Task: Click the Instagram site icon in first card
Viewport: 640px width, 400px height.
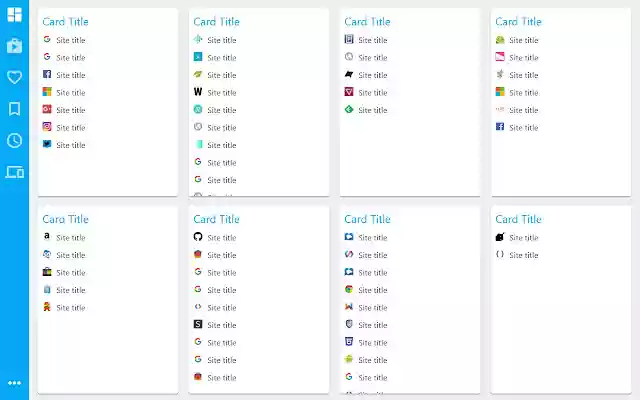Action: point(47,127)
